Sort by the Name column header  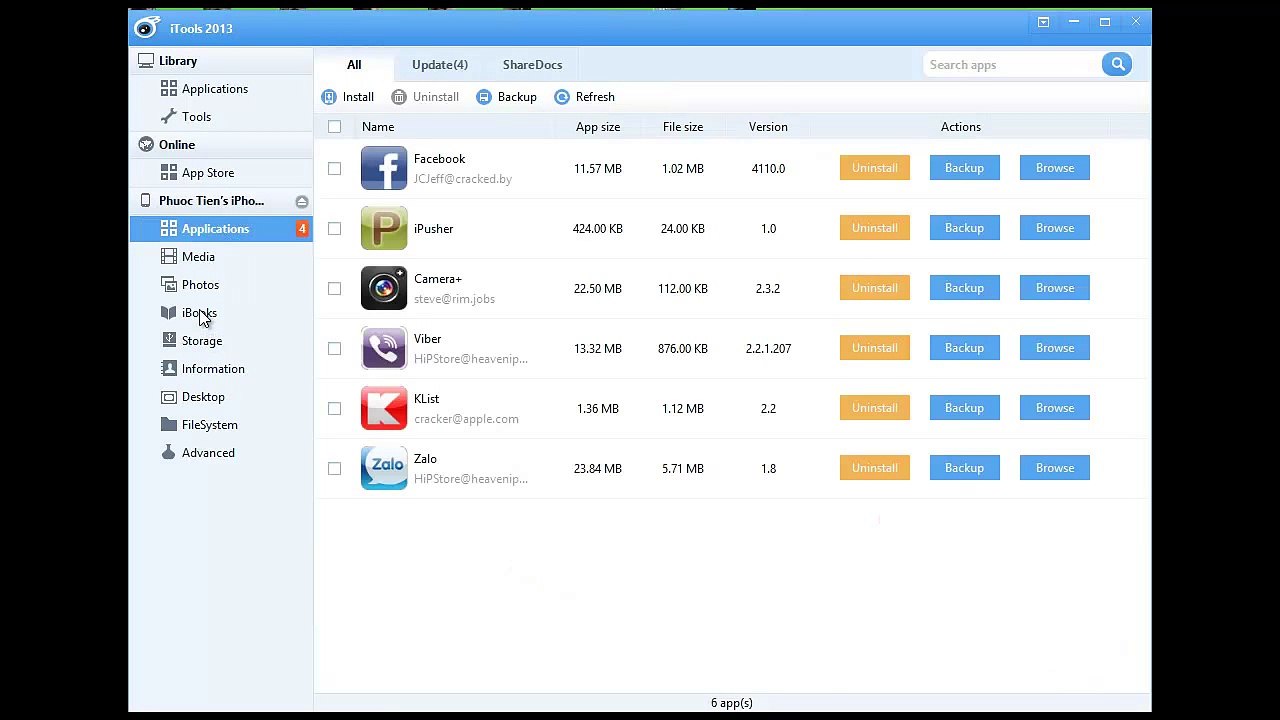[378, 127]
